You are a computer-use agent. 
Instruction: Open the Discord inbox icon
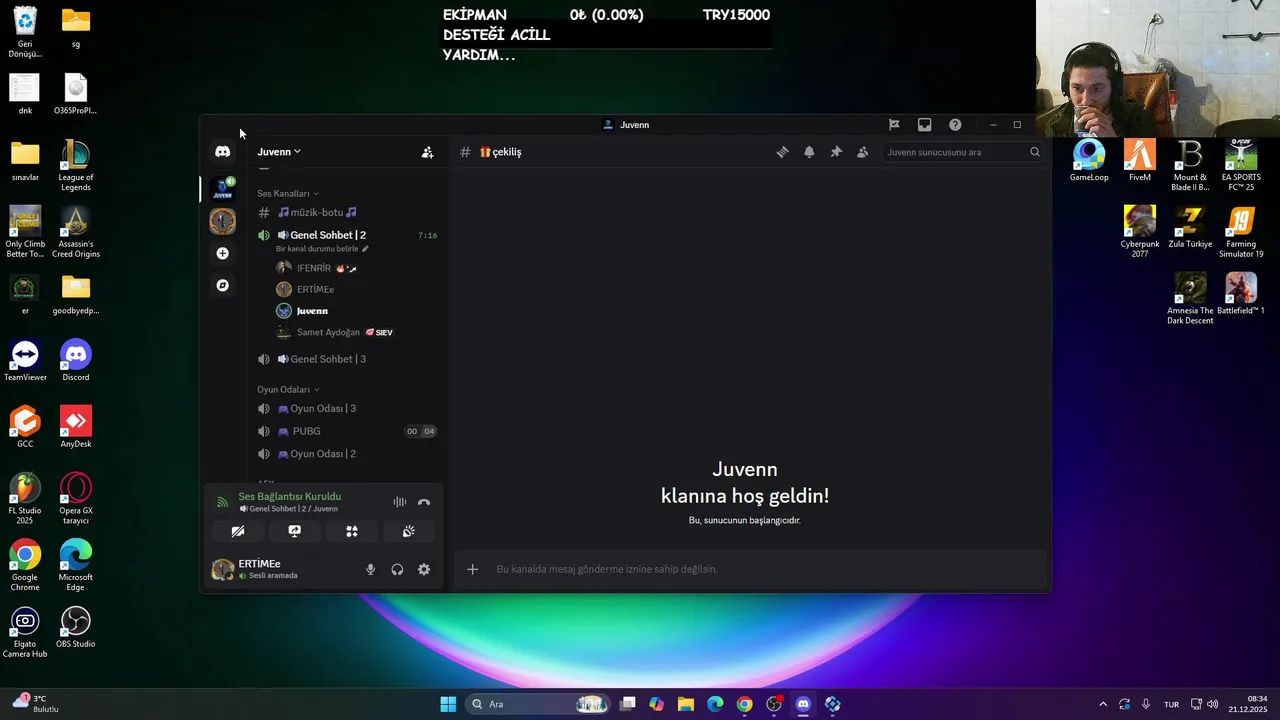pyautogui.click(x=924, y=125)
